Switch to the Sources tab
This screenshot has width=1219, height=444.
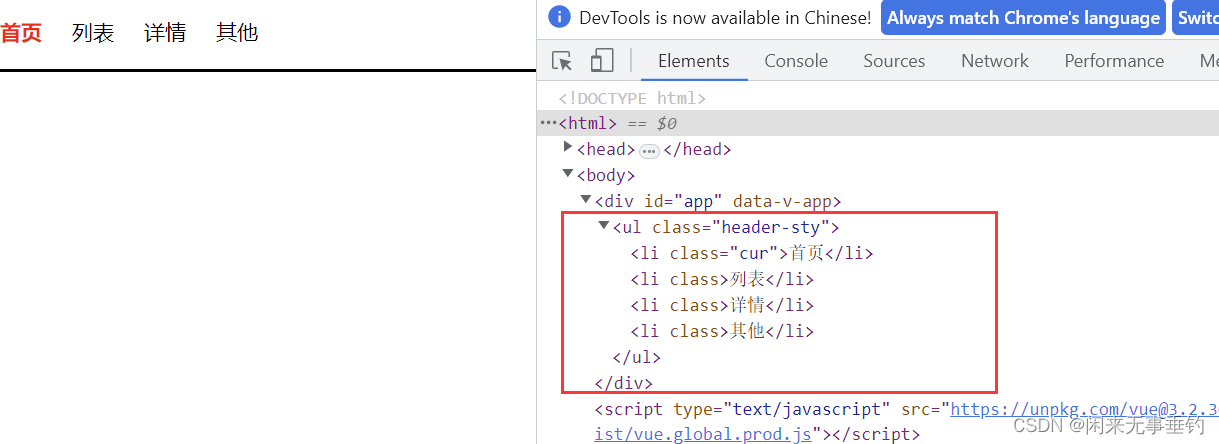[x=894, y=61]
